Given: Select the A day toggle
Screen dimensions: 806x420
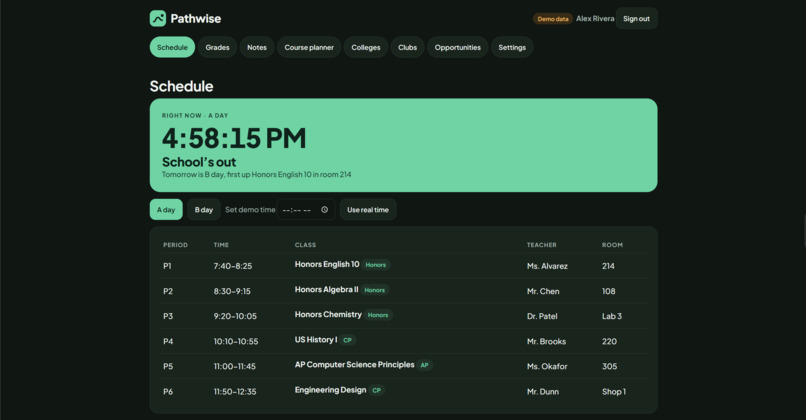Looking at the screenshot, I should [x=166, y=210].
